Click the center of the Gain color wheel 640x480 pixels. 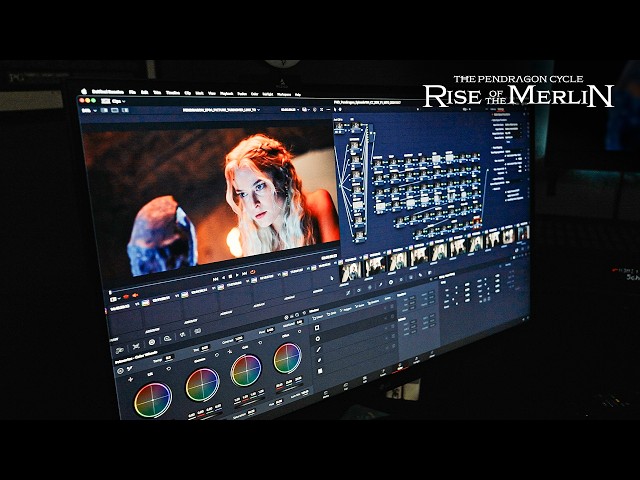(x=246, y=370)
